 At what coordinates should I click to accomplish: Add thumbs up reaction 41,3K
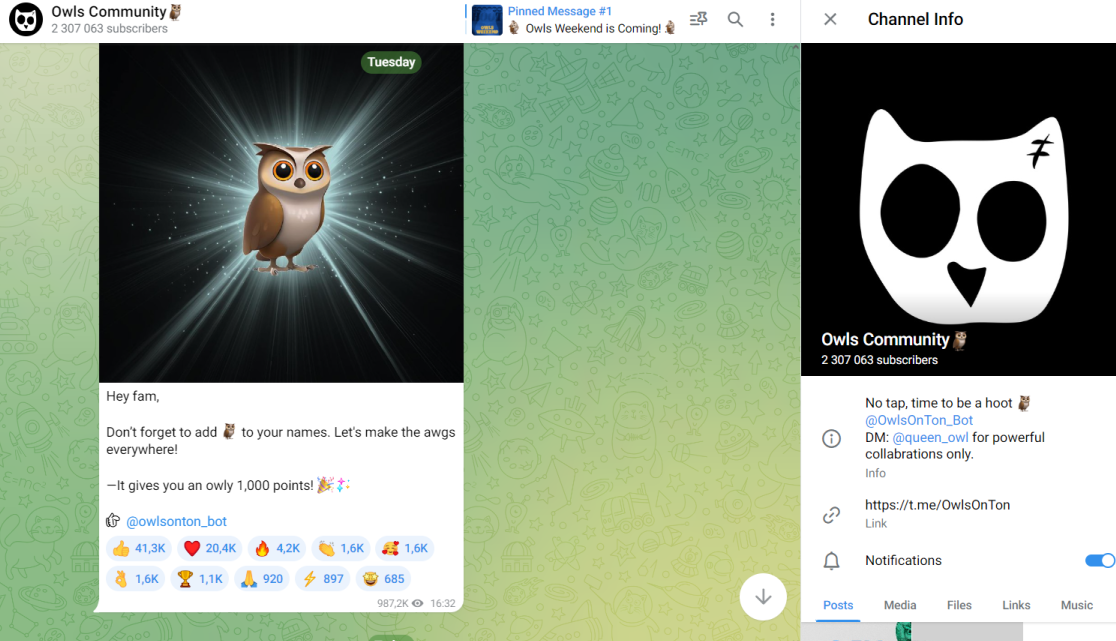coord(140,548)
